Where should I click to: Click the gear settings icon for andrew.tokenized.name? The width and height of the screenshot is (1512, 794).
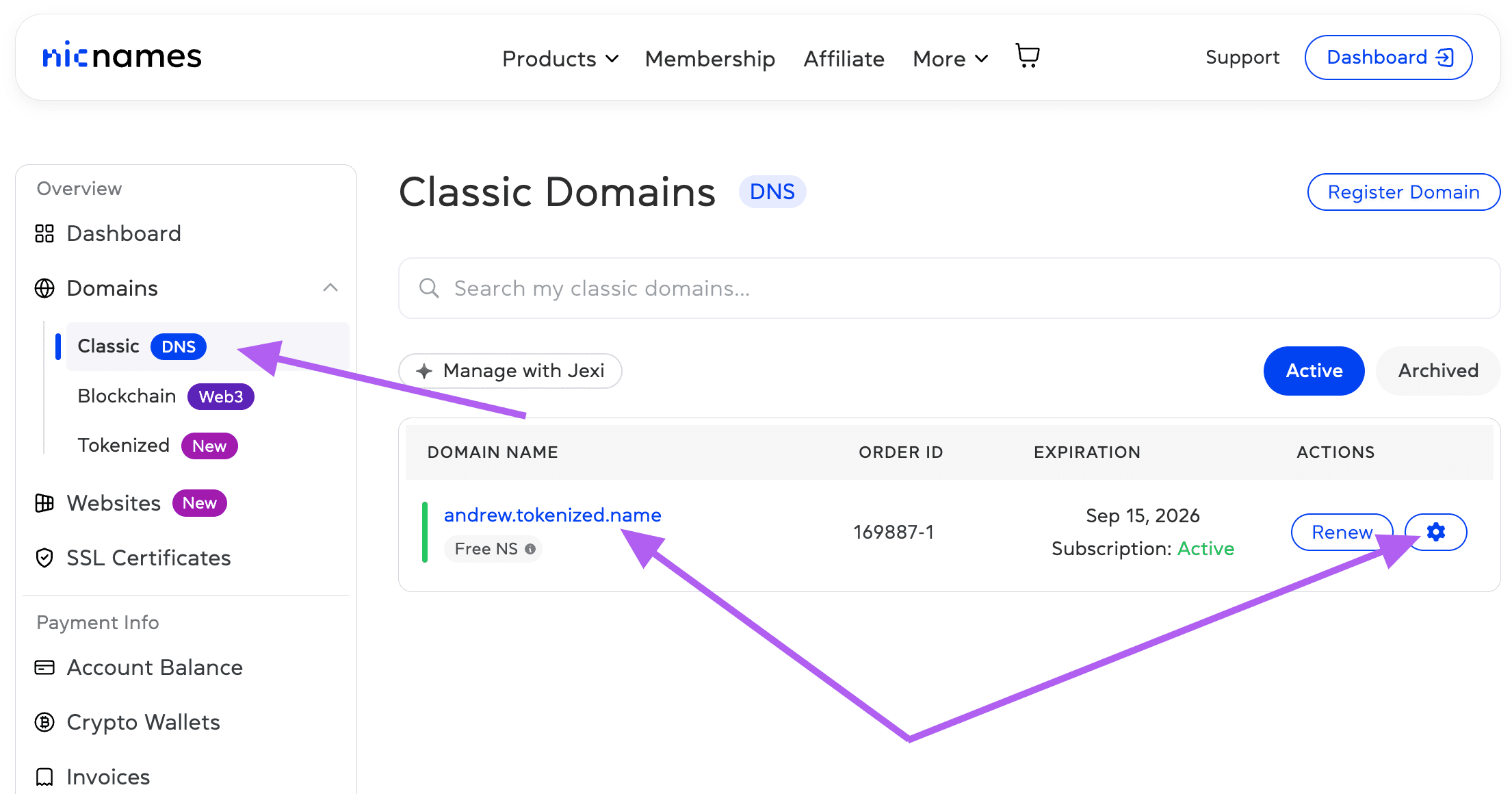pyautogui.click(x=1436, y=532)
